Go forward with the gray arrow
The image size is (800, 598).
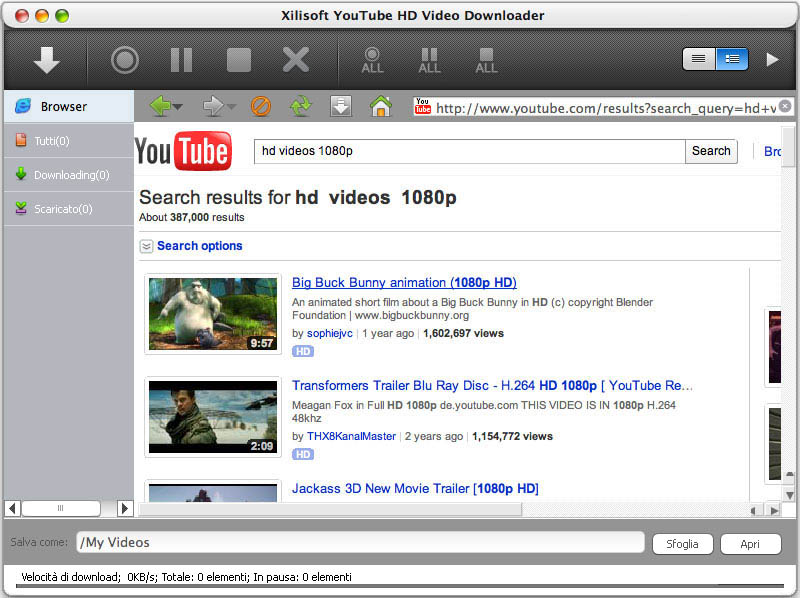[213, 106]
